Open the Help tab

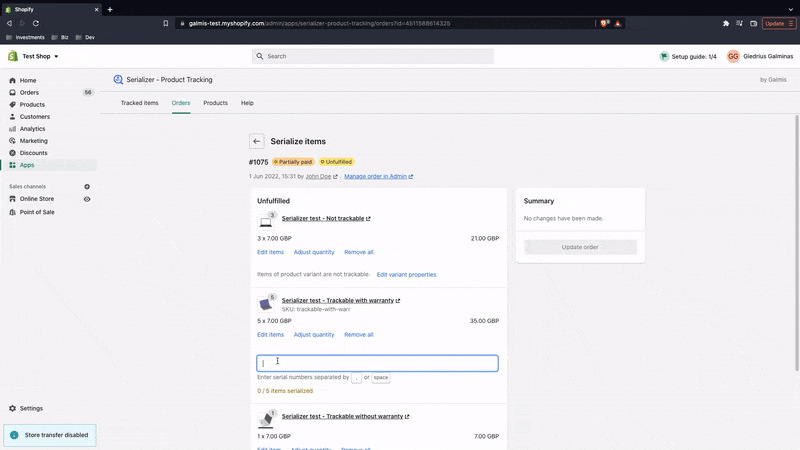247,103
